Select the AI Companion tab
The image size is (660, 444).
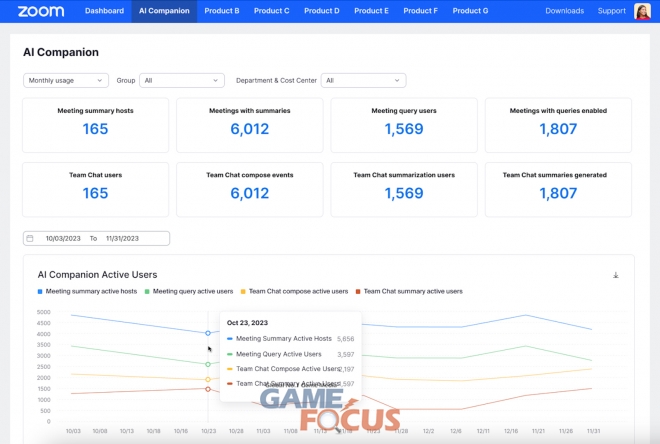tap(164, 11)
